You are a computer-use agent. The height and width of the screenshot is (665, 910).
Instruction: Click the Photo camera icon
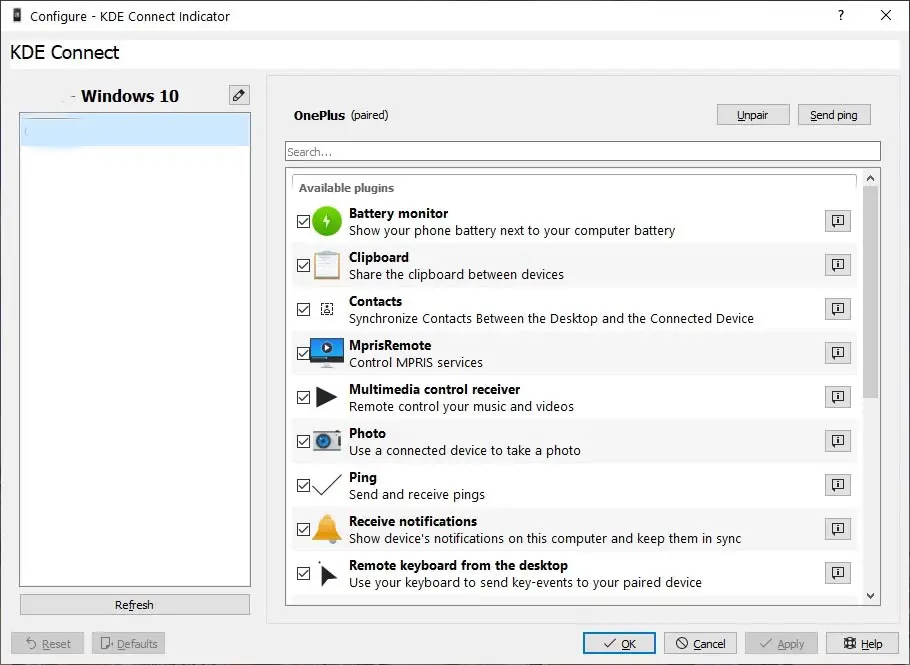[x=327, y=441]
